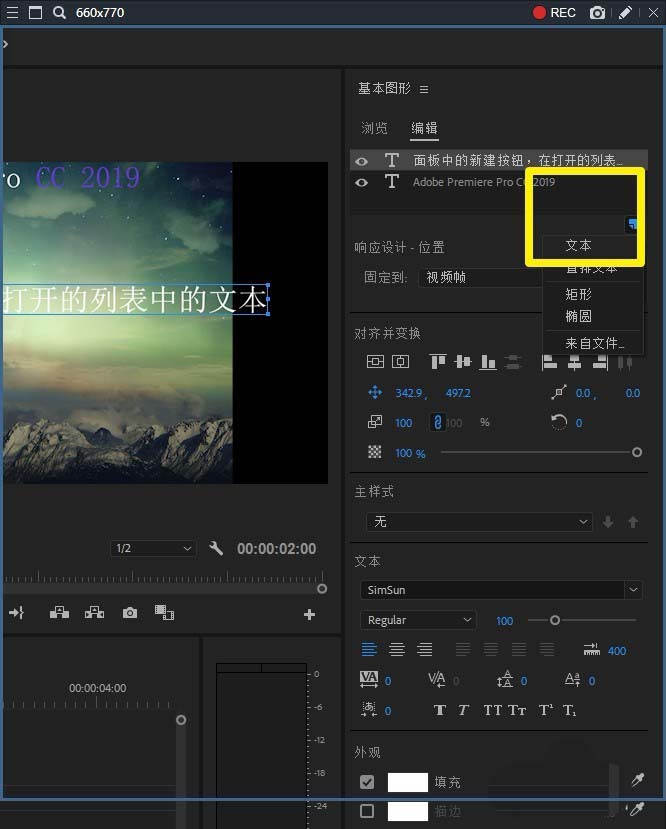Toggle the scale constrain-proportions link

point(438,422)
